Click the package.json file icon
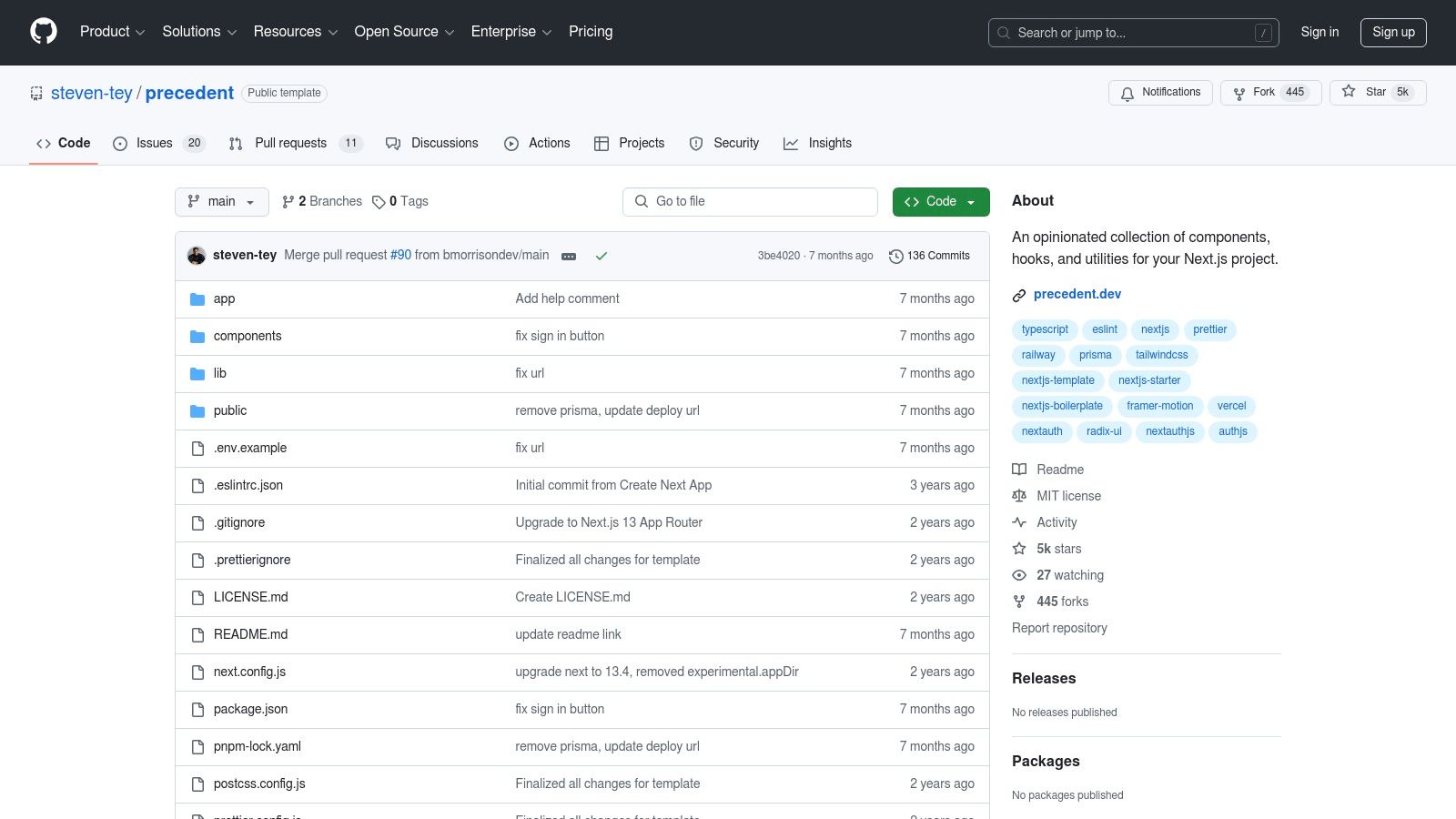The height and width of the screenshot is (819, 1456). click(197, 710)
